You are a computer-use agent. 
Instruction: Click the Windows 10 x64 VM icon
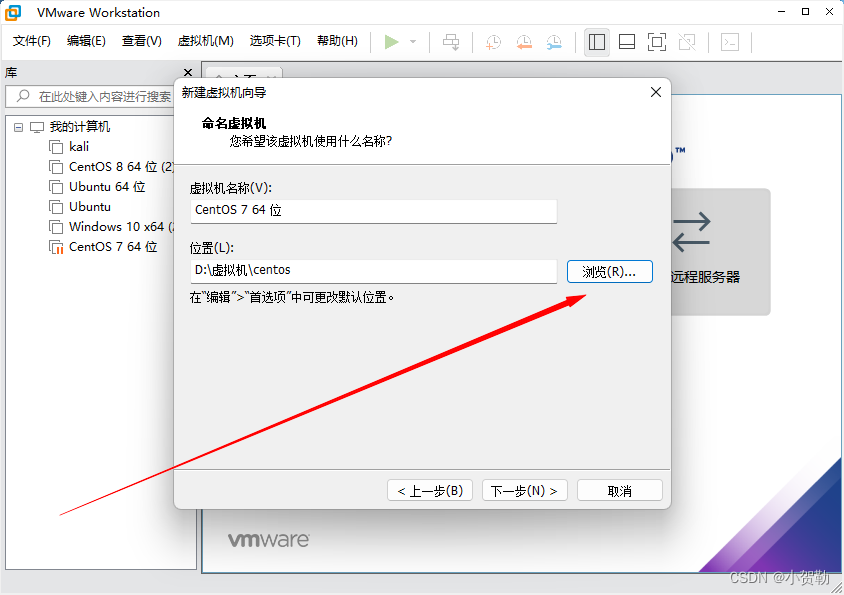tap(56, 227)
